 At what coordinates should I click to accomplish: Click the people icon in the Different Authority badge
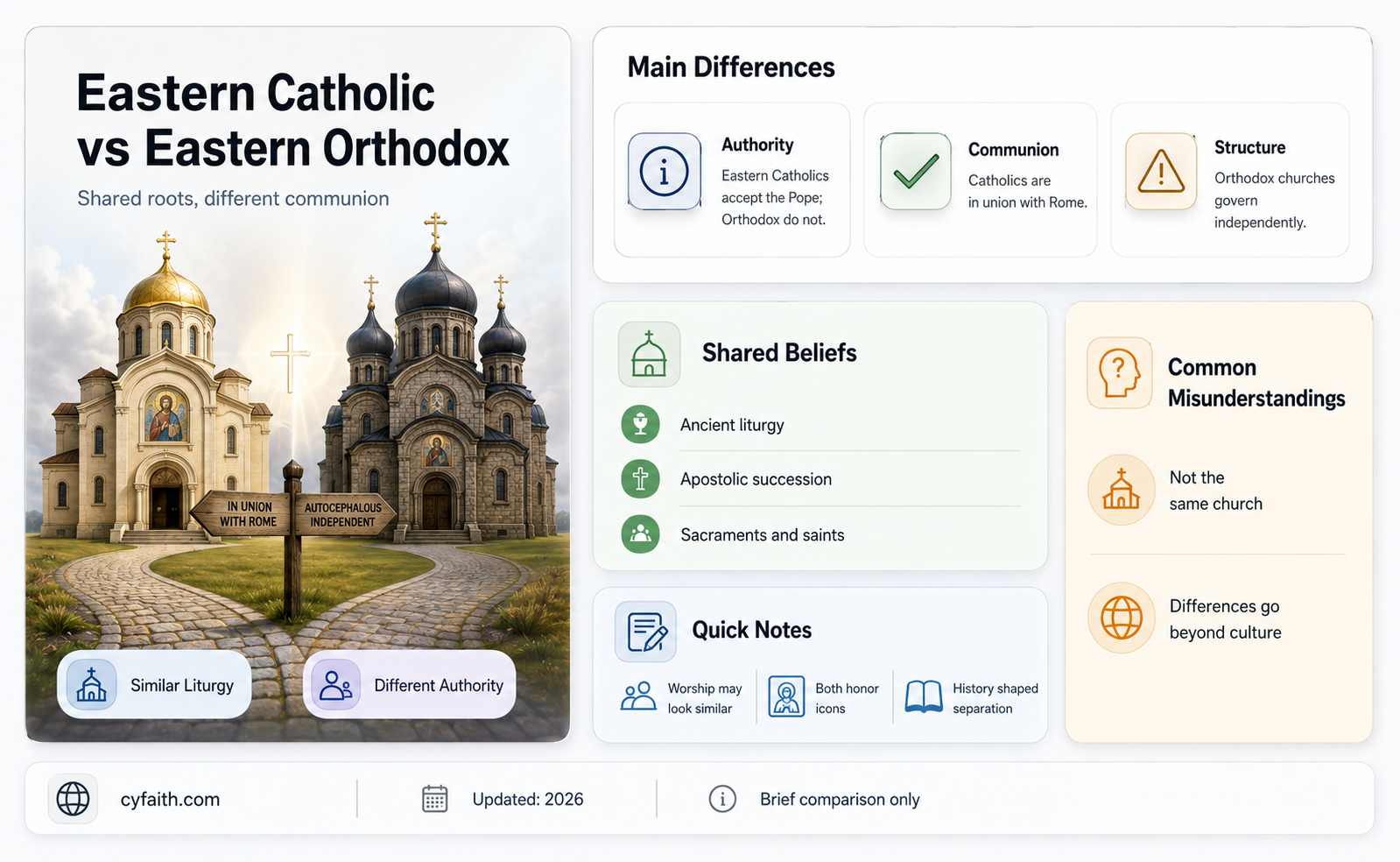pos(335,685)
